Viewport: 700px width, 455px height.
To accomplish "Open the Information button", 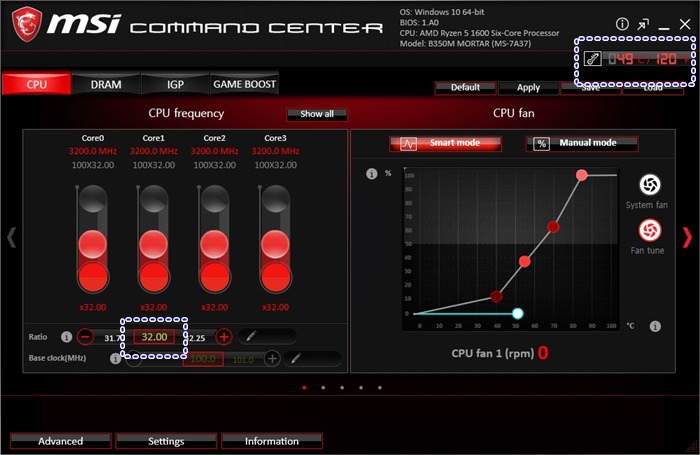I will 271,441.
